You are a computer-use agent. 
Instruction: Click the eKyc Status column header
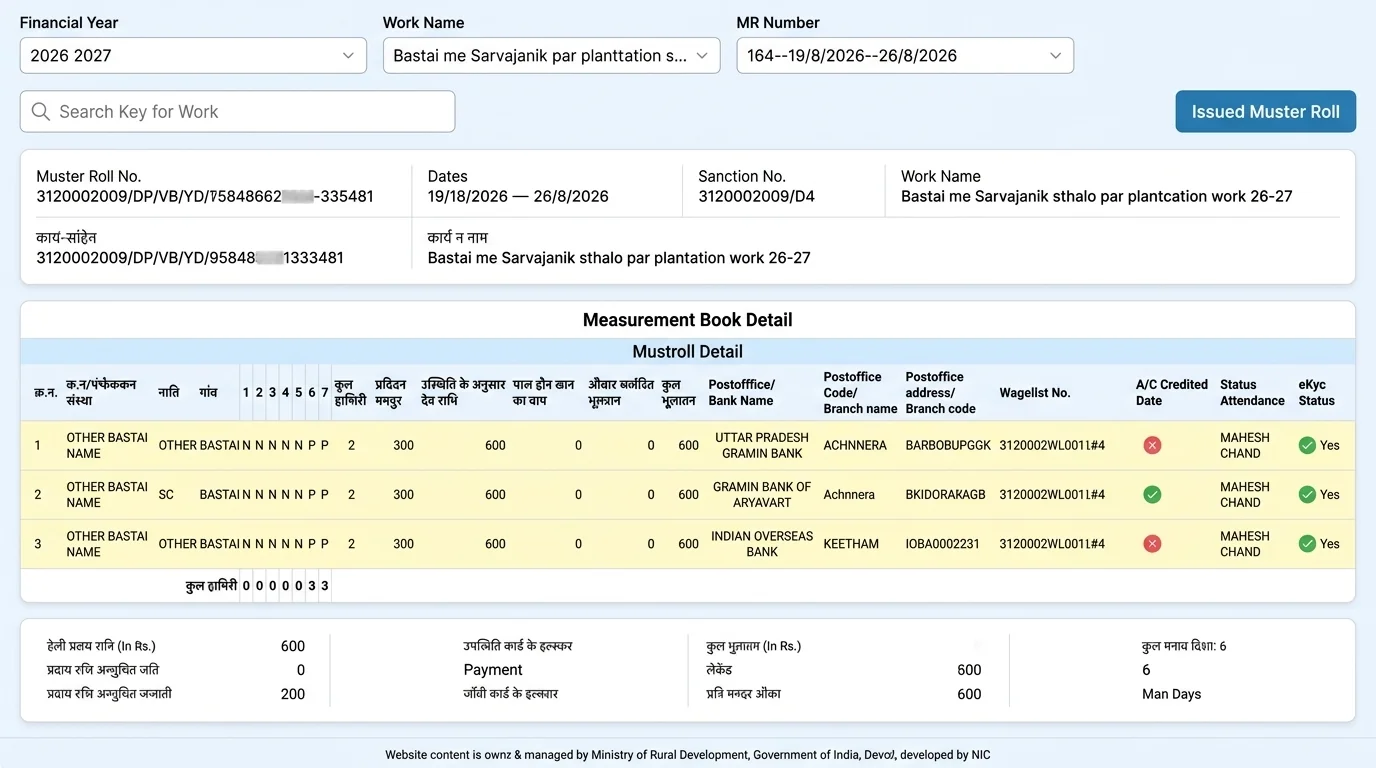tap(1317, 392)
